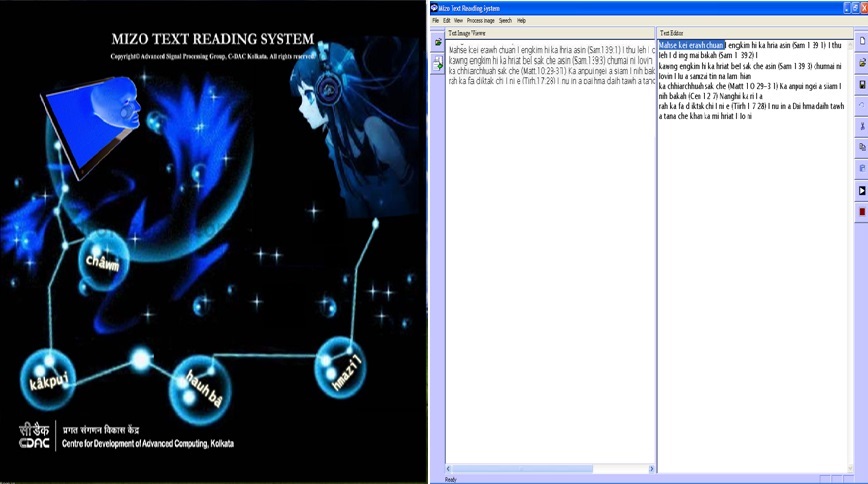Click the New document icon
Screen dimensions: 868x484
pos(861,41)
